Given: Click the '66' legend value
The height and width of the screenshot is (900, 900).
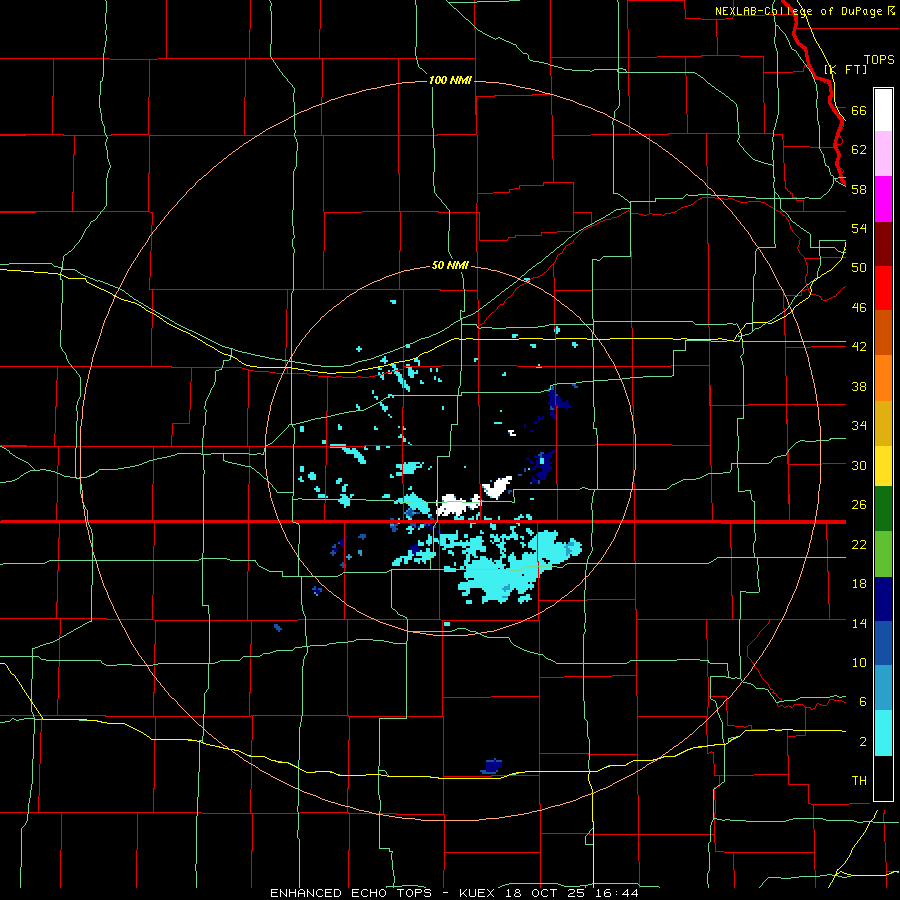Looking at the screenshot, I should point(859,110).
